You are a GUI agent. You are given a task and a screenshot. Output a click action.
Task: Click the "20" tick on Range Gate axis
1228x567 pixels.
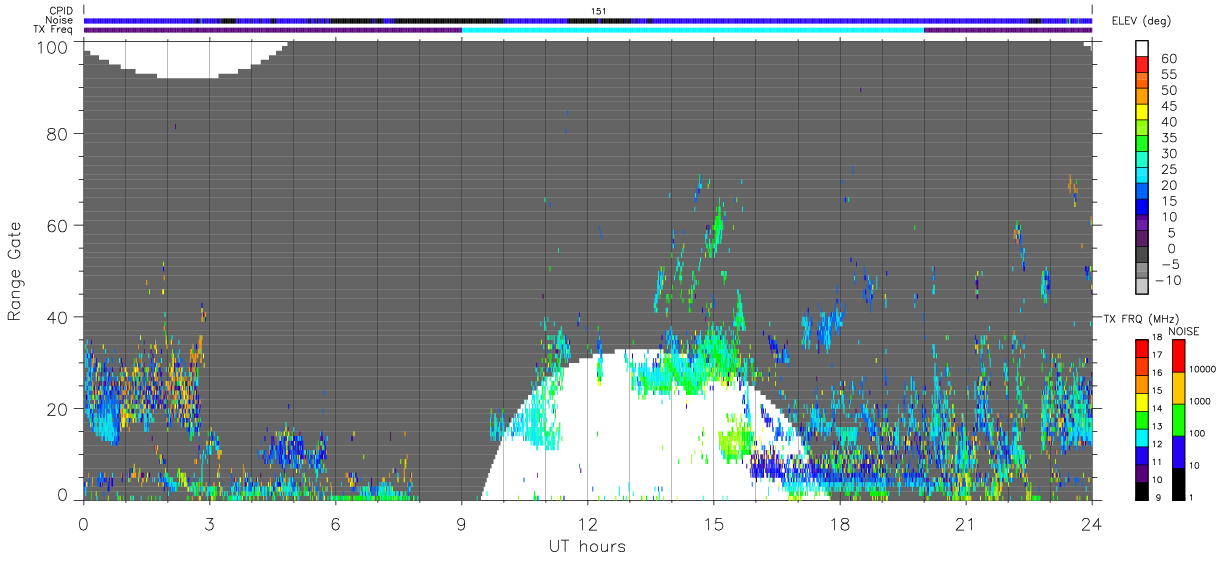click(x=59, y=409)
